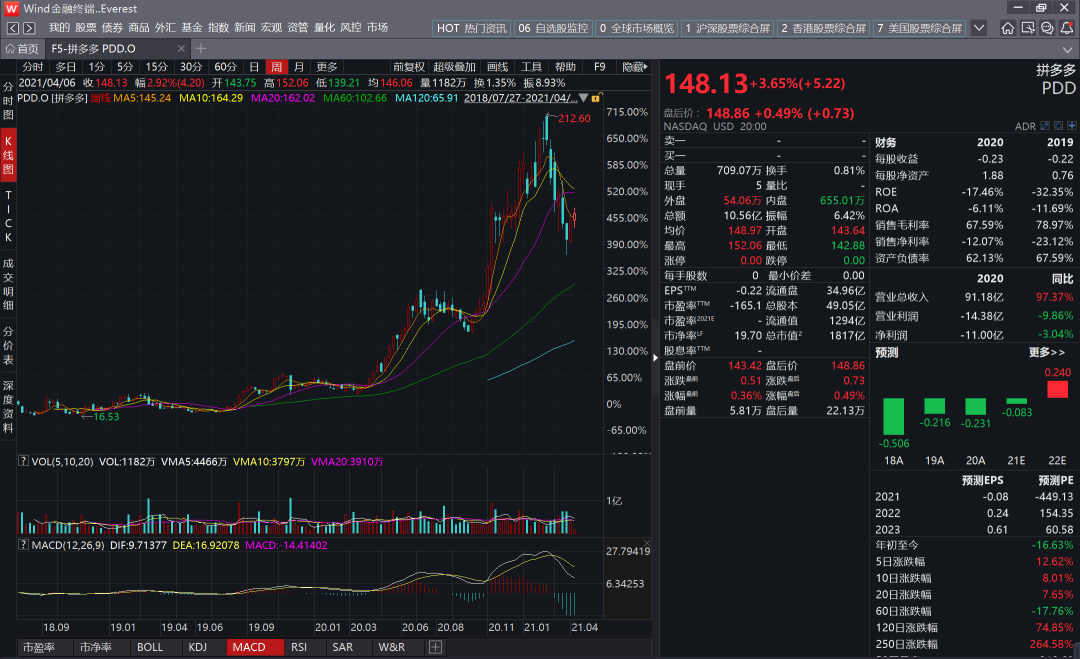Click the help icon beside MACD indicator
Screen dimensions: 1080x659
click(x=23, y=545)
